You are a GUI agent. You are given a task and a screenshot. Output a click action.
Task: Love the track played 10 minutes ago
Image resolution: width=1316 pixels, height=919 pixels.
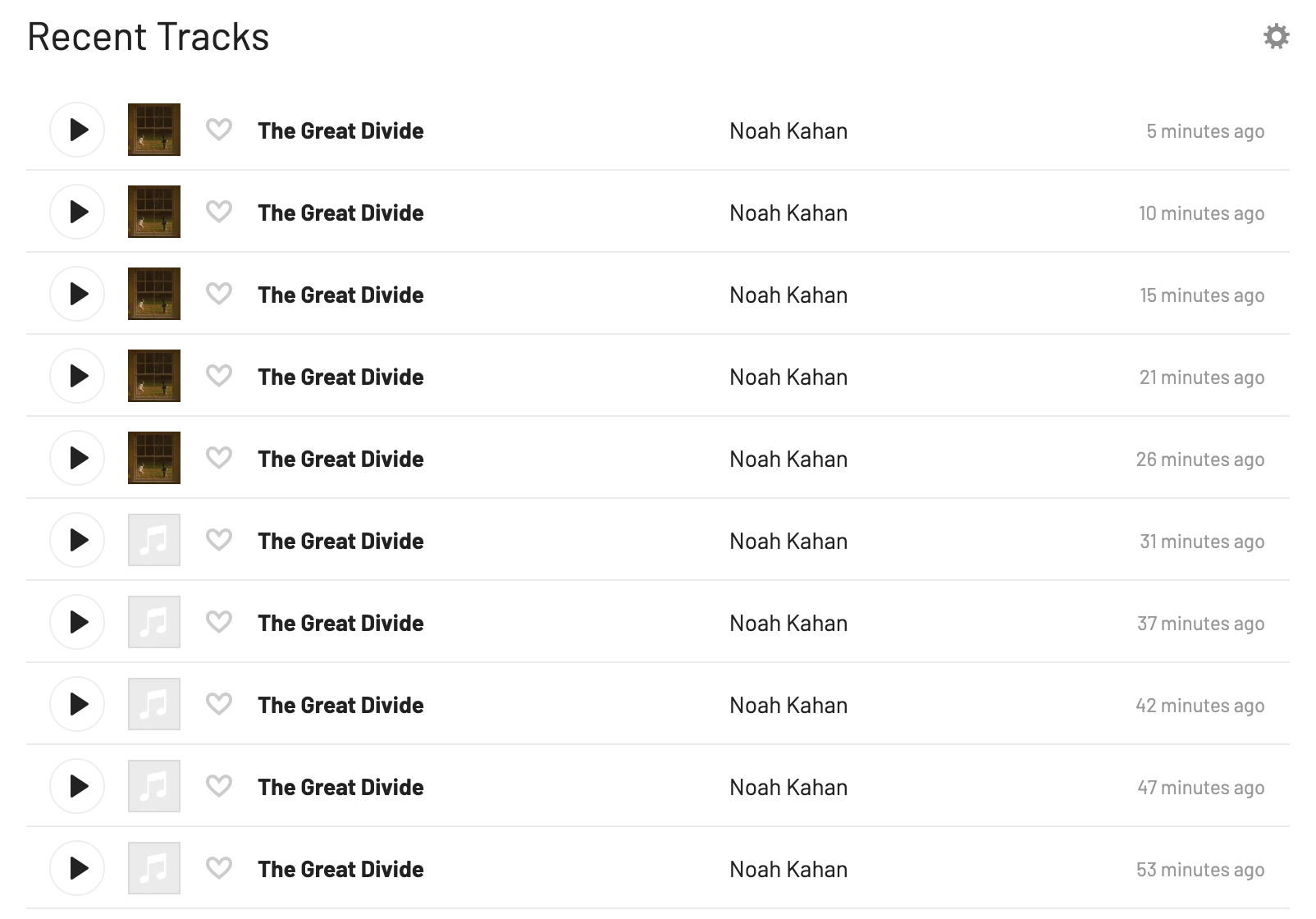coord(219,212)
